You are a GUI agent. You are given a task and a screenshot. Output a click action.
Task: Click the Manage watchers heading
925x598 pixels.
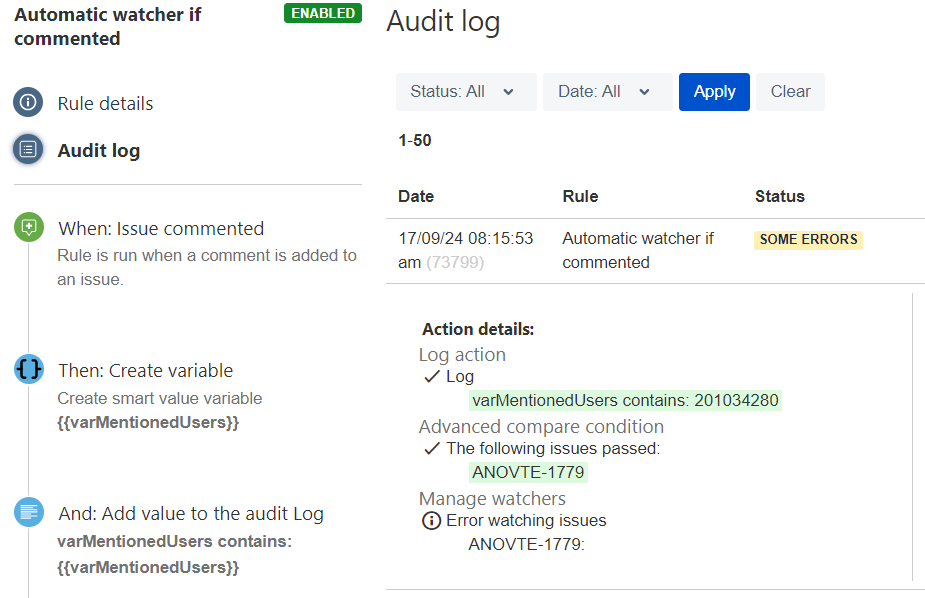492,499
